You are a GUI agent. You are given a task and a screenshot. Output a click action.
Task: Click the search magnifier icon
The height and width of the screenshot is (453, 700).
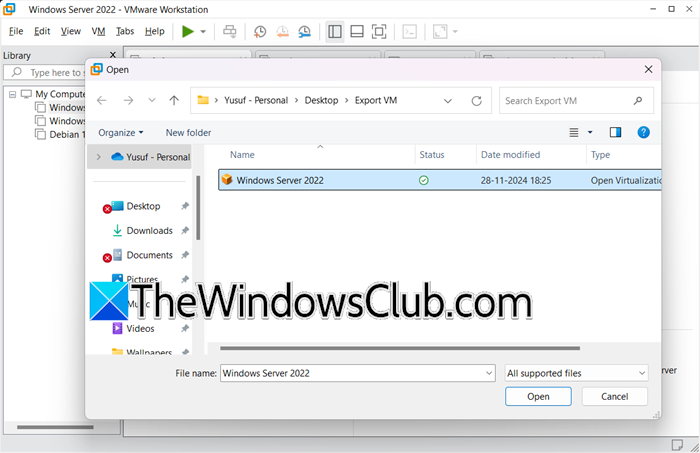point(638,101)
